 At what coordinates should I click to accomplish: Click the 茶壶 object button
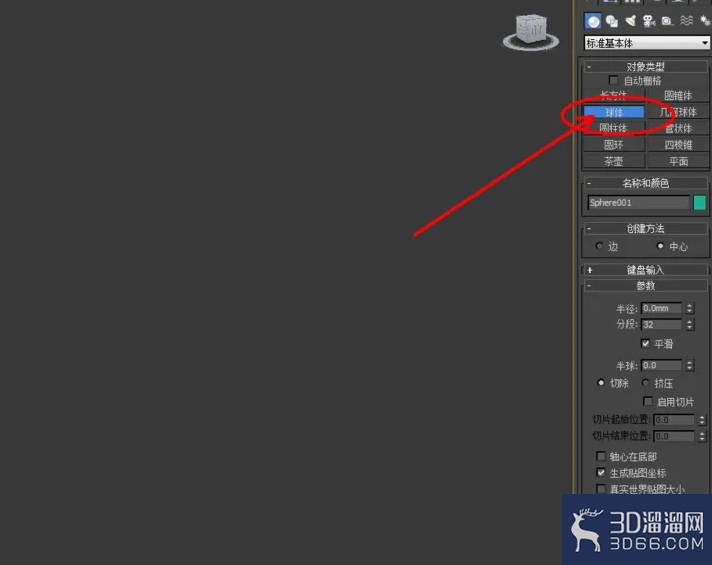[x=613, y=161]
